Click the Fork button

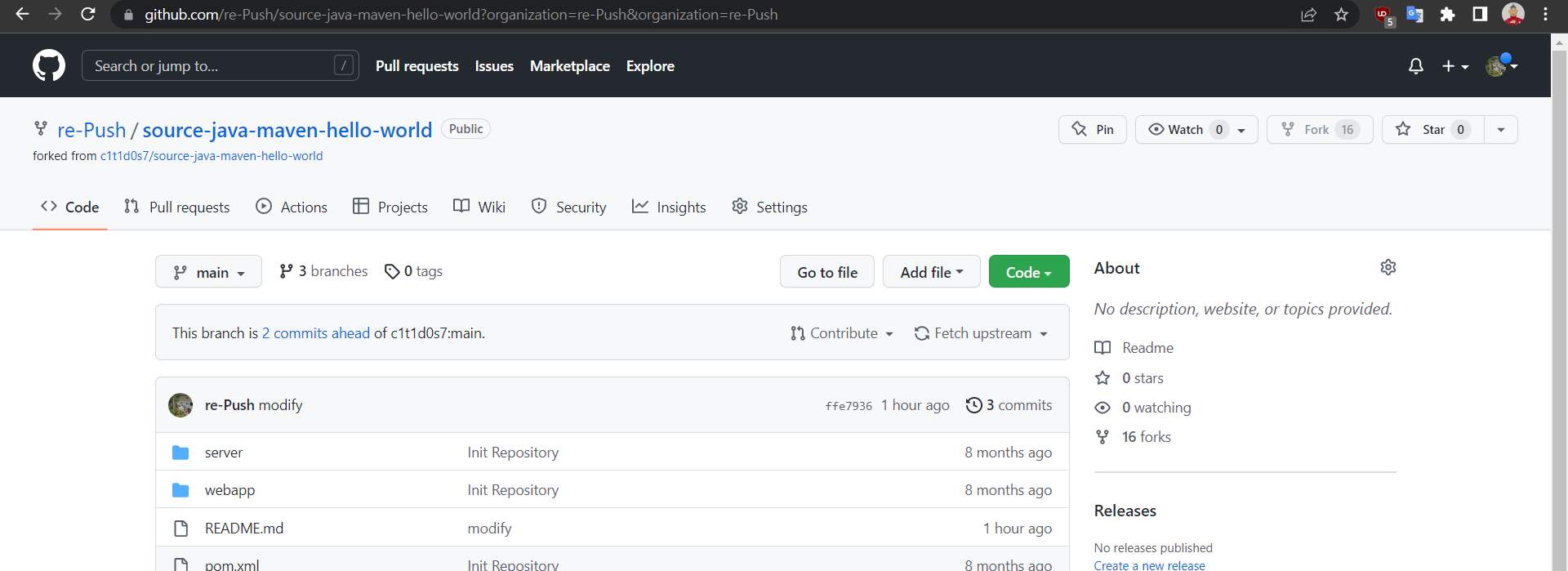(x=1320, y=129)
